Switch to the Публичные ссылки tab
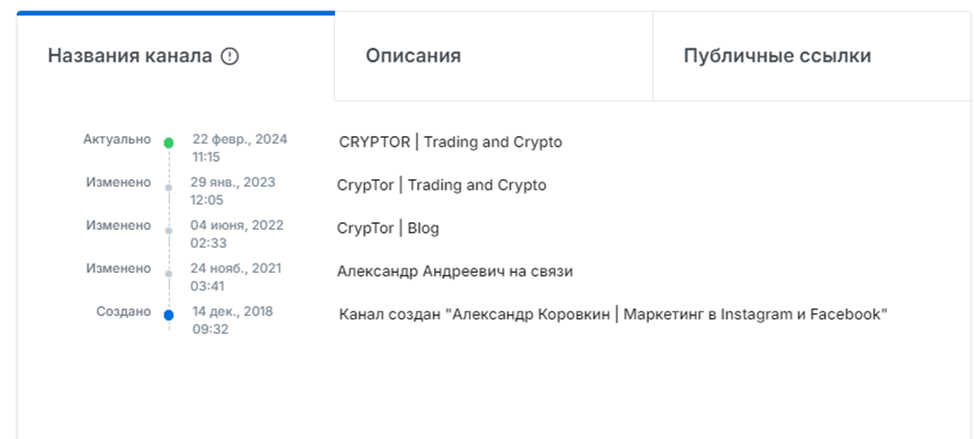974x439 pixels. pyautogui.click(x=777, y=56)
